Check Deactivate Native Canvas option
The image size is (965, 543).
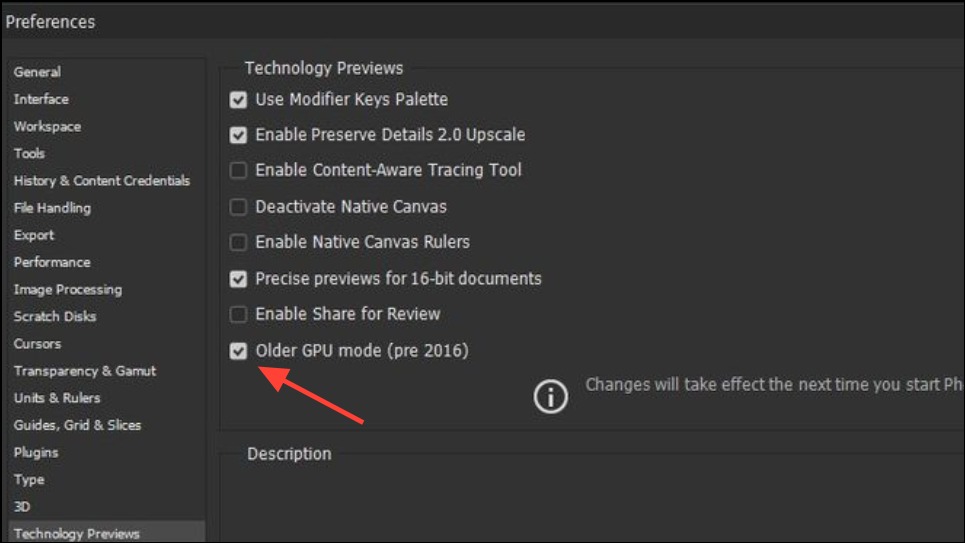tap(238, 207)
